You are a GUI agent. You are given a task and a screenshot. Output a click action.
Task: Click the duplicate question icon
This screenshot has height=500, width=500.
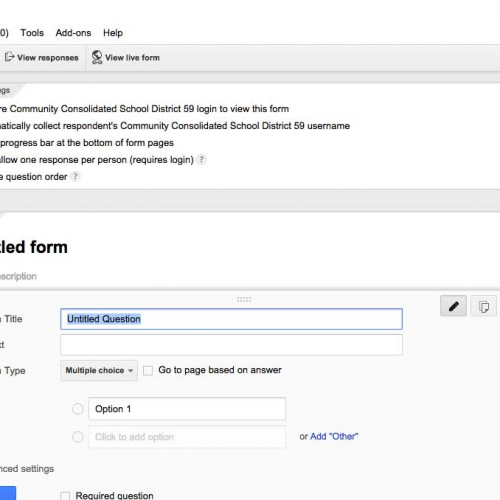click(484, 306)
